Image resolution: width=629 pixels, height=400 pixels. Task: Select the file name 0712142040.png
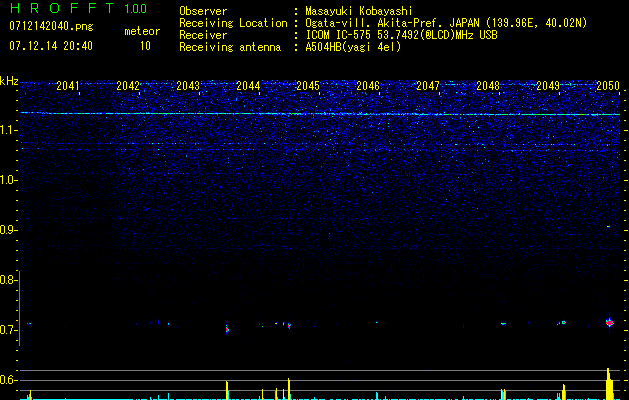51,26
